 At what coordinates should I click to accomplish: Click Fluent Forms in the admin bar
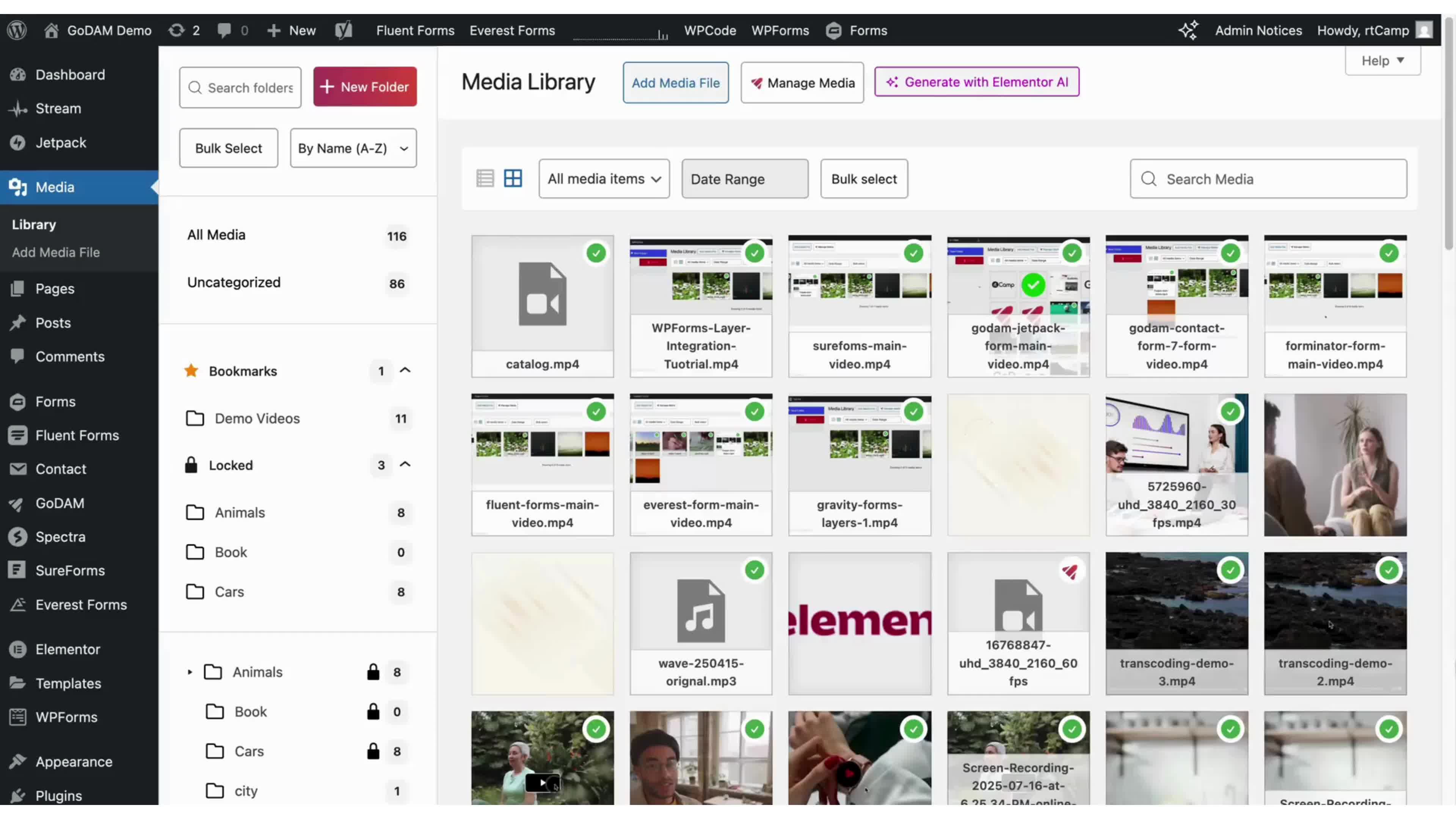(415, 30)
